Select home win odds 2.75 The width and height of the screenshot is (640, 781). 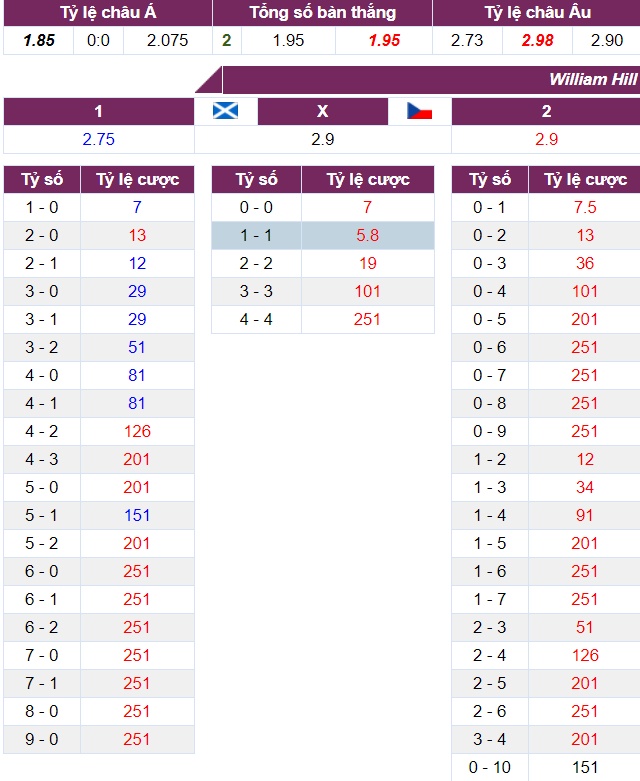[98, 139]
